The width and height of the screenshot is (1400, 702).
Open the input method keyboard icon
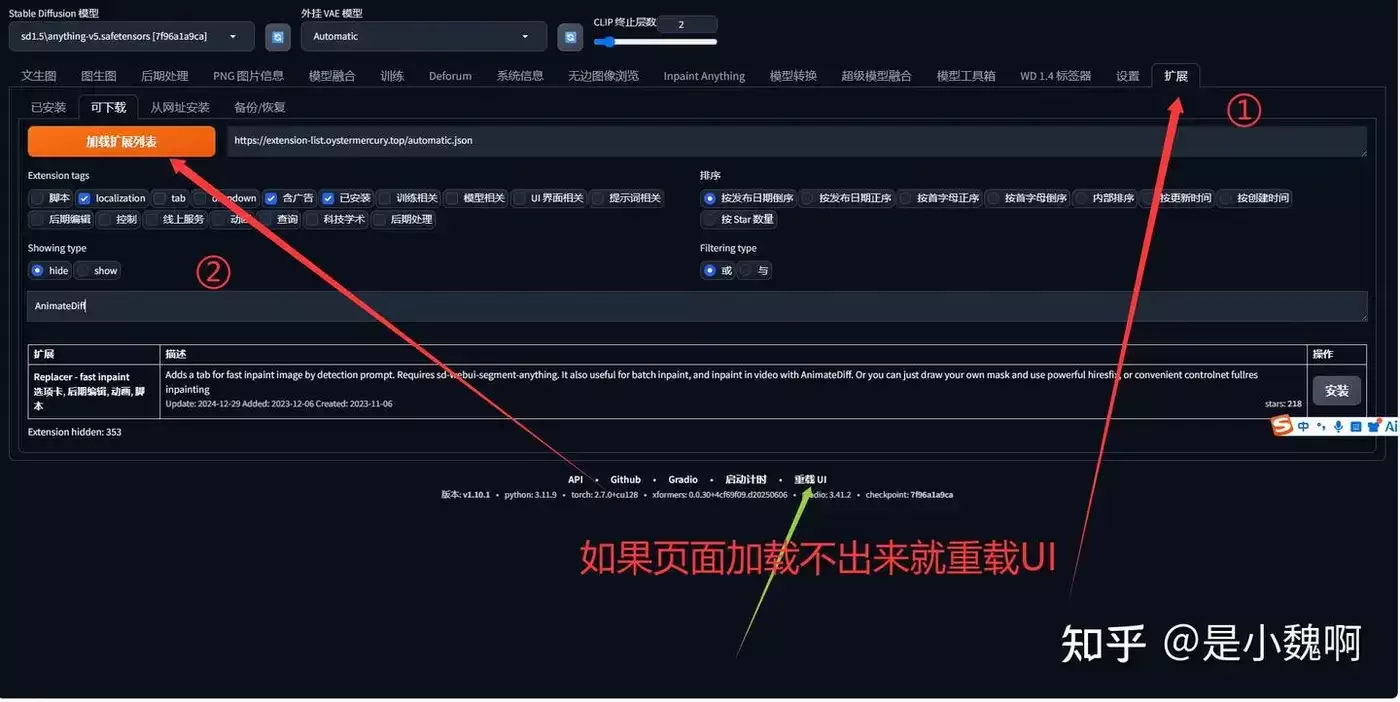1356,427
